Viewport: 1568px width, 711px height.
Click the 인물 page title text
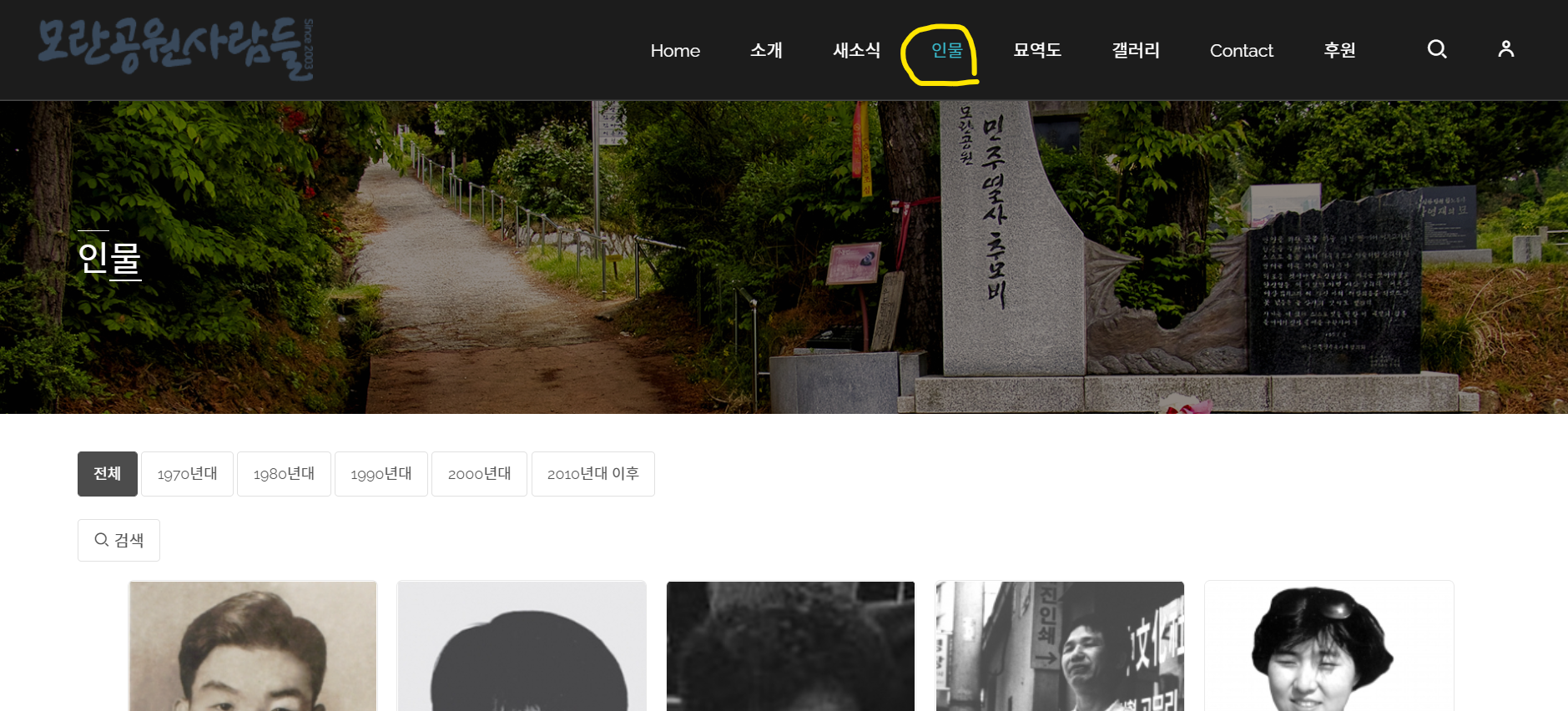(x=109, y=258)
